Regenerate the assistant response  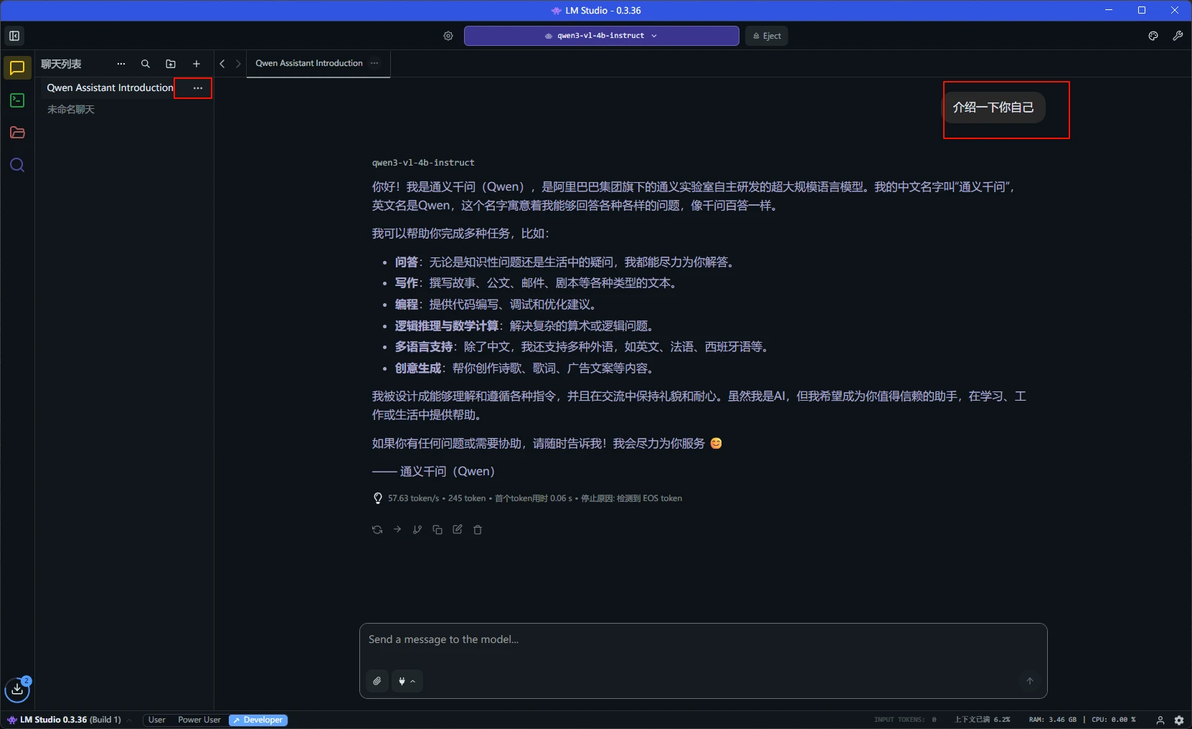[x=377, y=530]
